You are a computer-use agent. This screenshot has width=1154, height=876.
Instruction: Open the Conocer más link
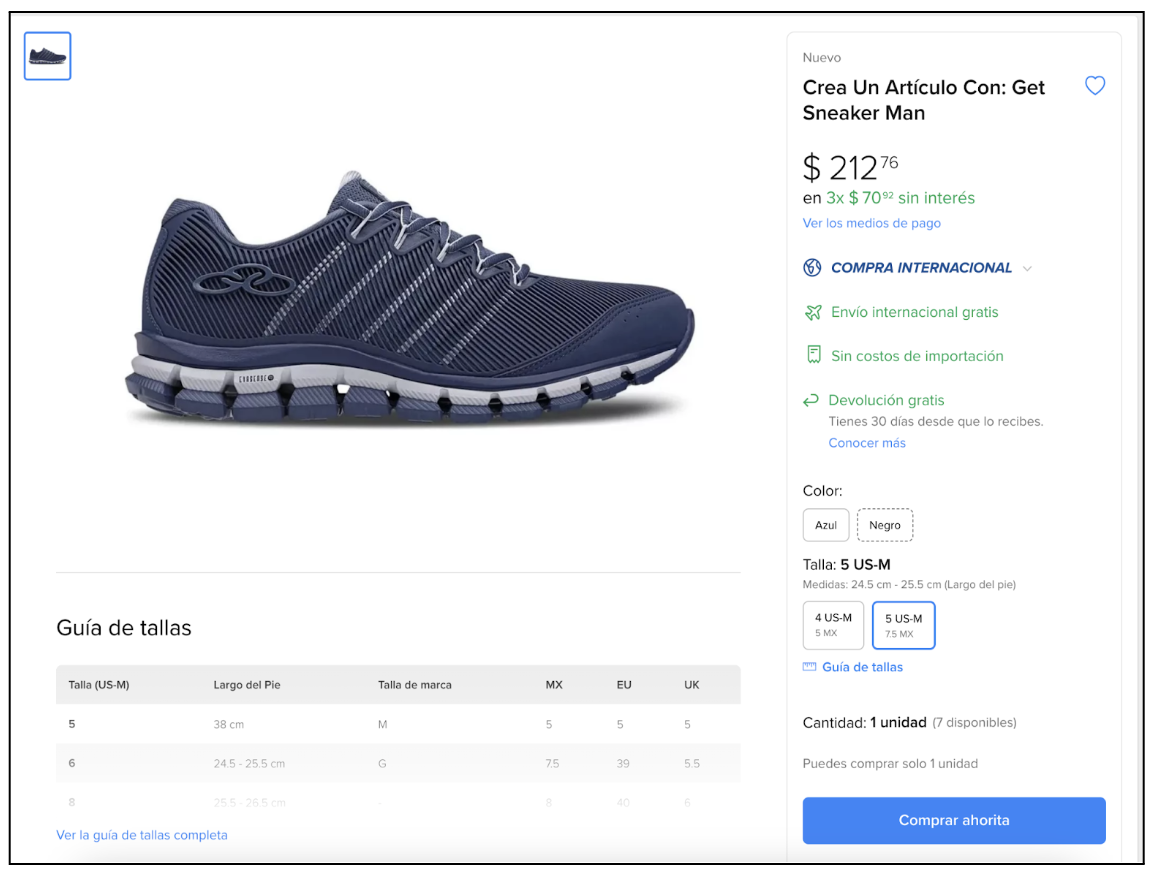coord(867,443)
